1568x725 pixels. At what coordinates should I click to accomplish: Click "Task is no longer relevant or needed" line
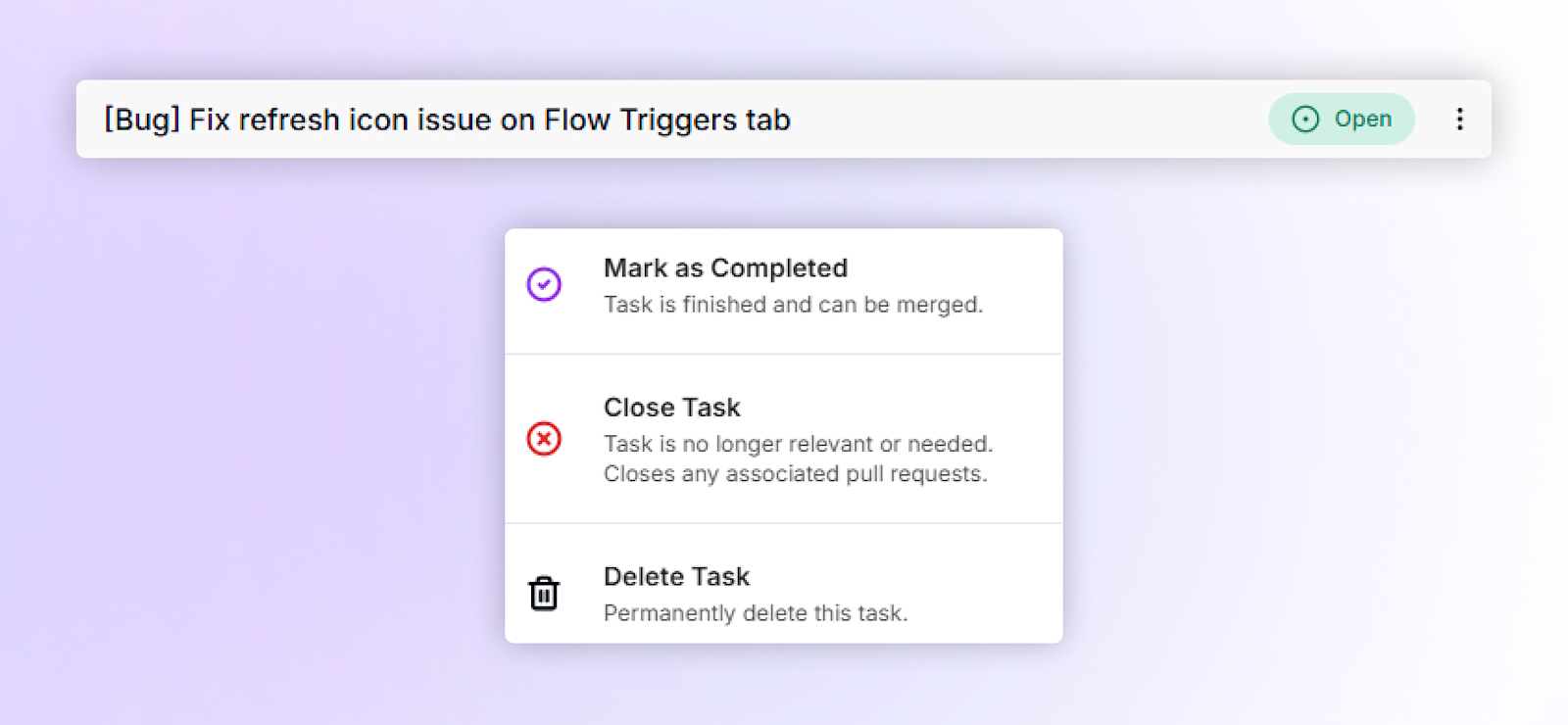click(x=798, y=444)
